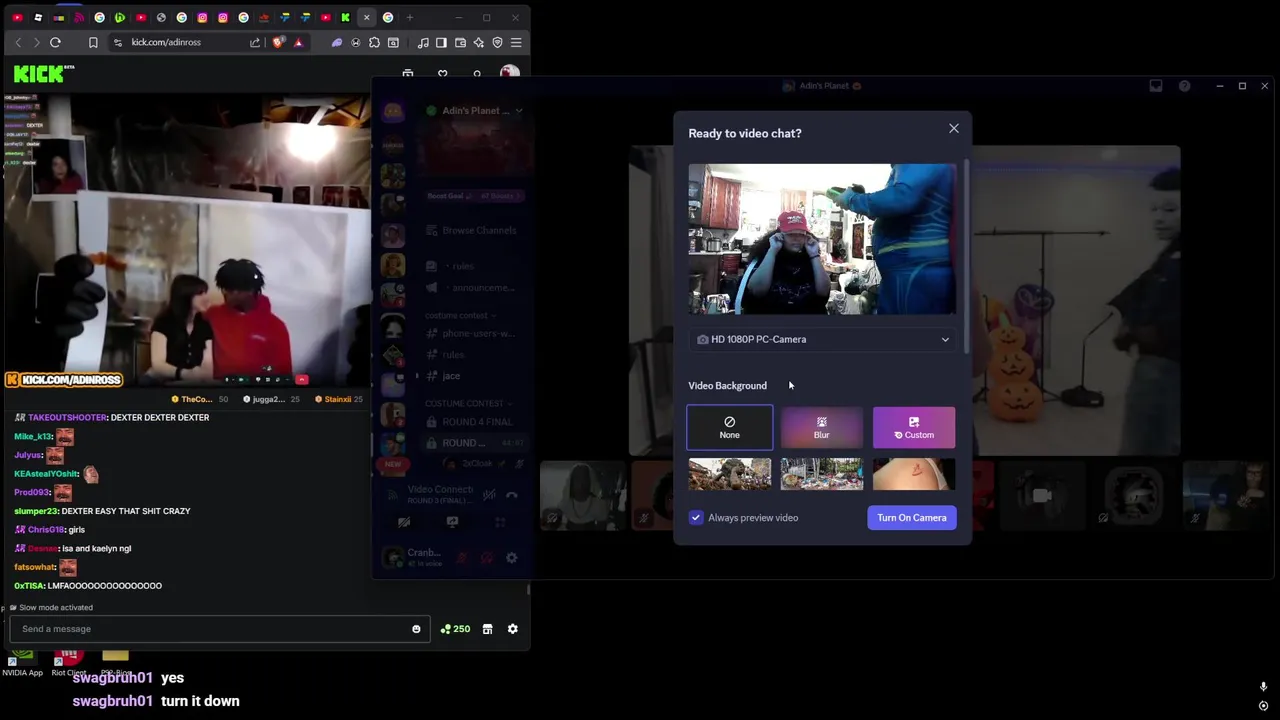
Task: Open the Brave Rewards triangle icon
Action: [298, 42]
